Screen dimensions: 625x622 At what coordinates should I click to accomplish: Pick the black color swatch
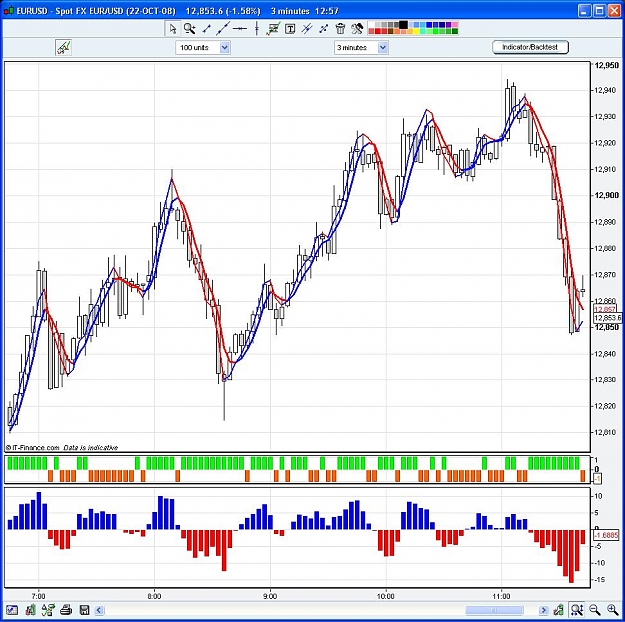[x=403, y=25]
